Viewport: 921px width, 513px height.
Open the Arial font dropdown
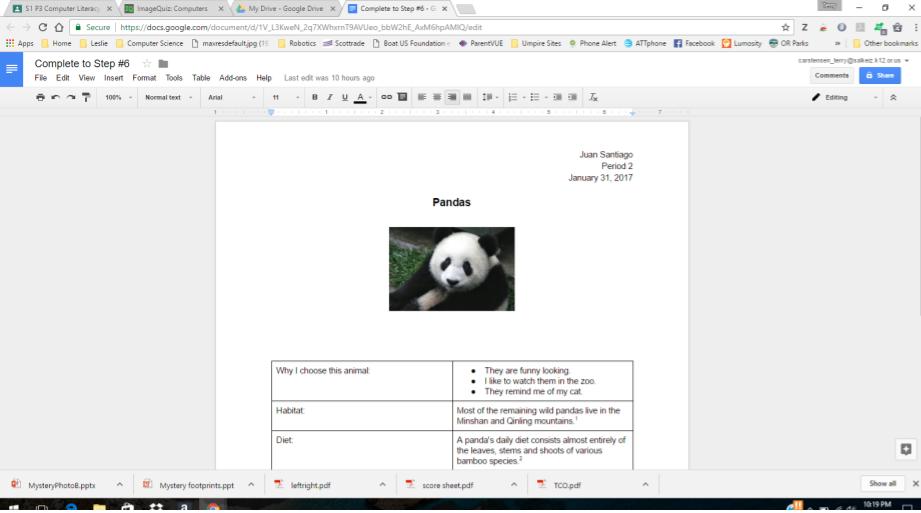pyautogui.click(x=231, y=97)
